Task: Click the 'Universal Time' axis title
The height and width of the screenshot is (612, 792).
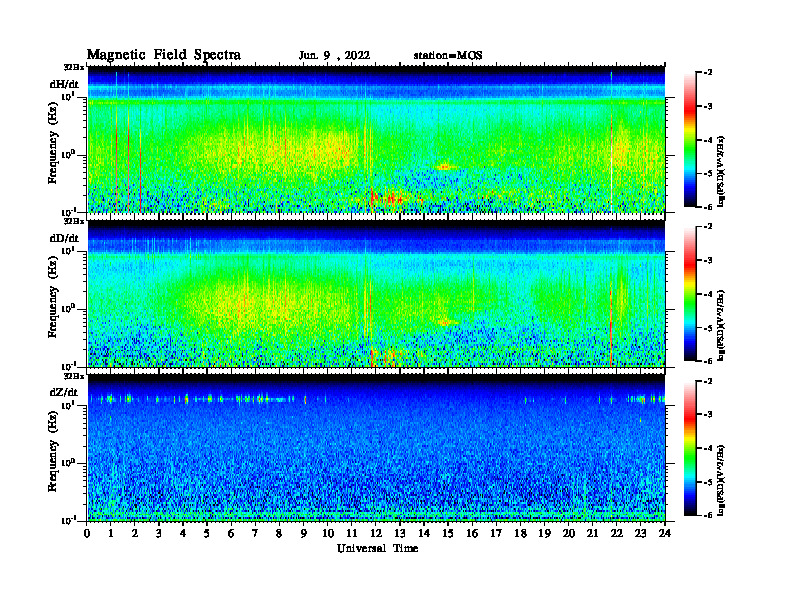Action: click(377, 548)
